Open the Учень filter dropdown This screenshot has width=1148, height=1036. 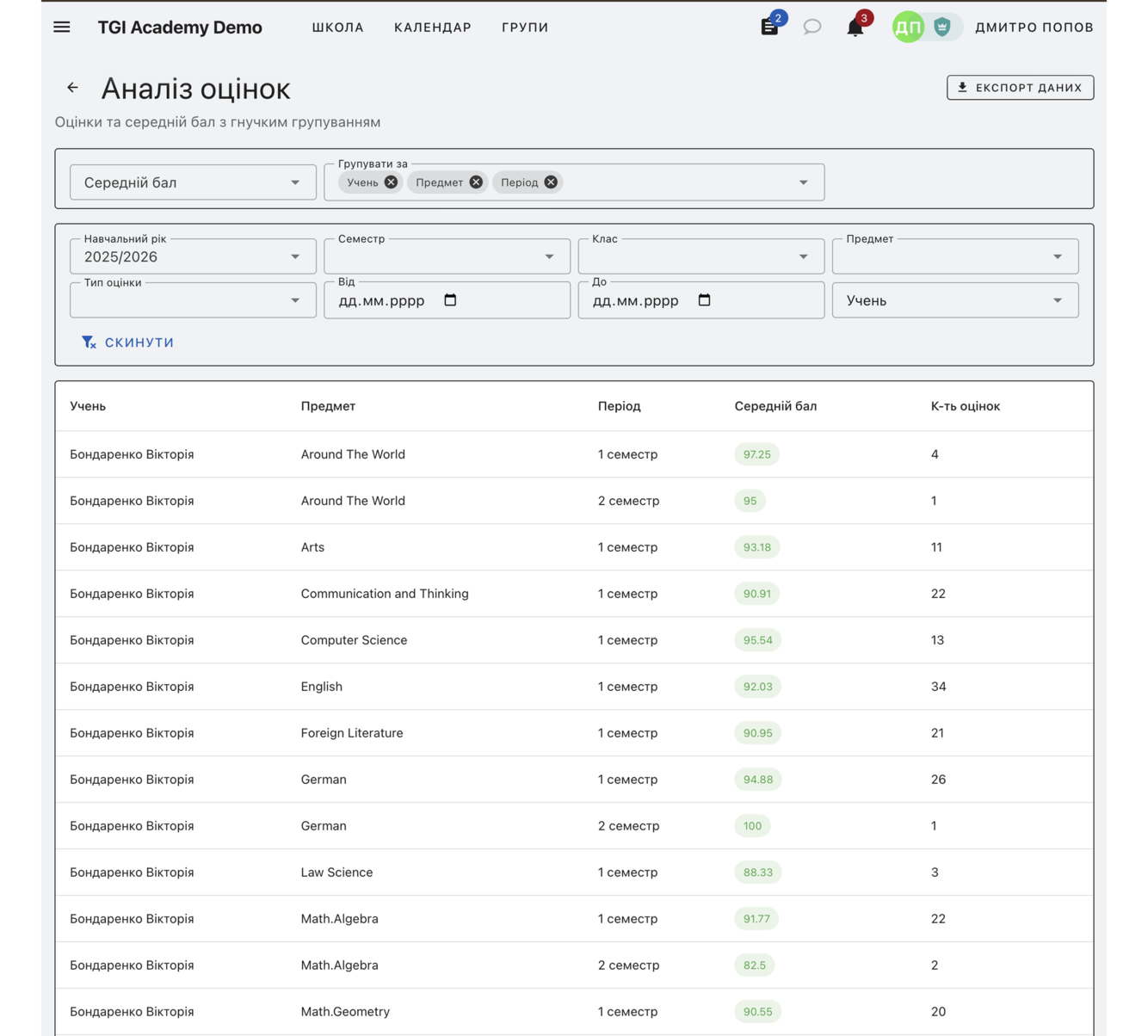(x=955, y=300)
